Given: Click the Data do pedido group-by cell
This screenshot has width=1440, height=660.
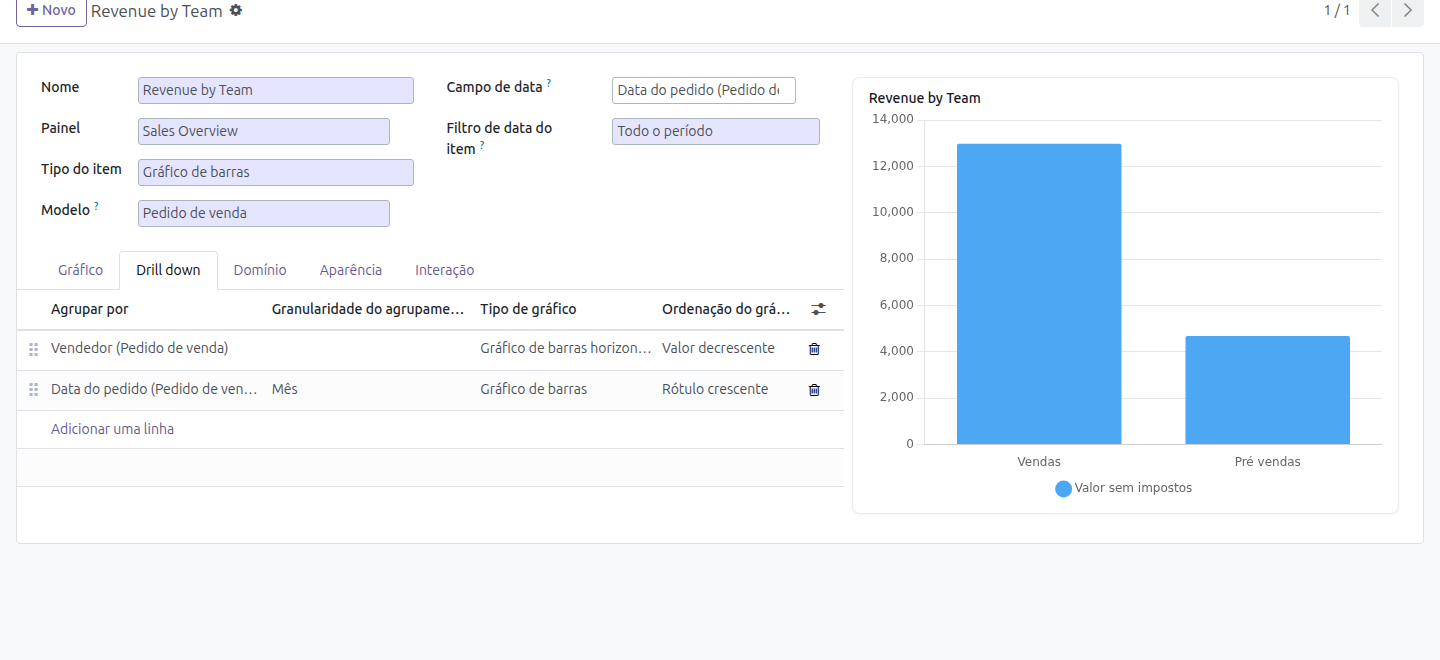Looking at the screenshot, I should click(155, 390).
